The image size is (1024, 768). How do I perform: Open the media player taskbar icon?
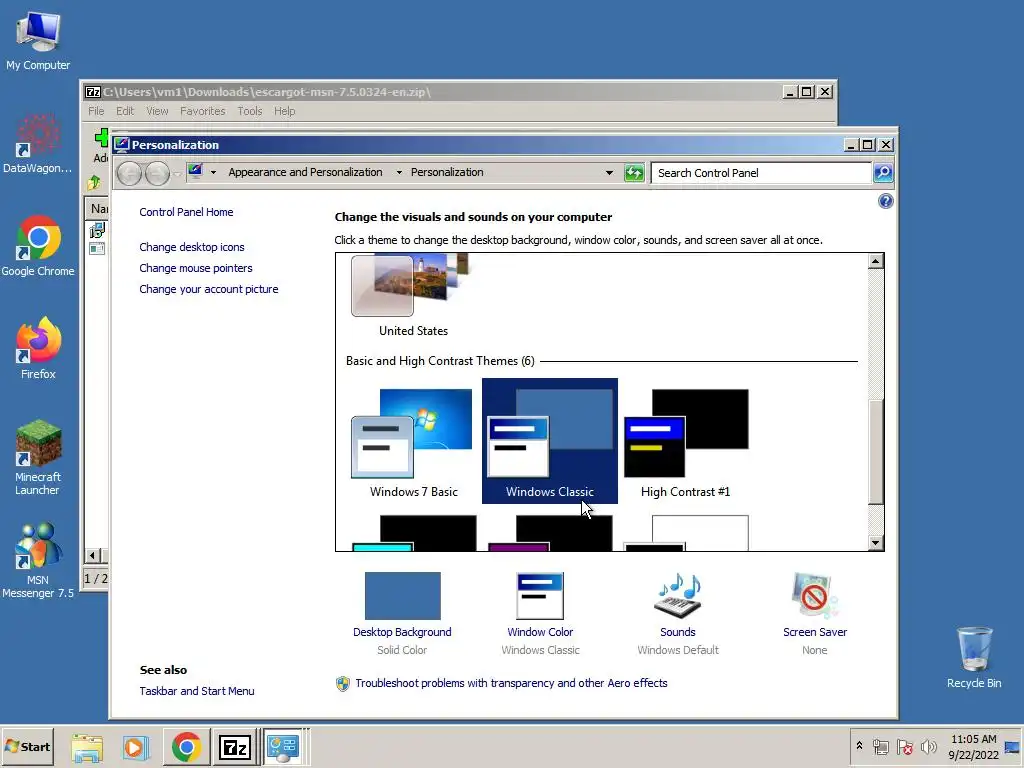[136, 747]
